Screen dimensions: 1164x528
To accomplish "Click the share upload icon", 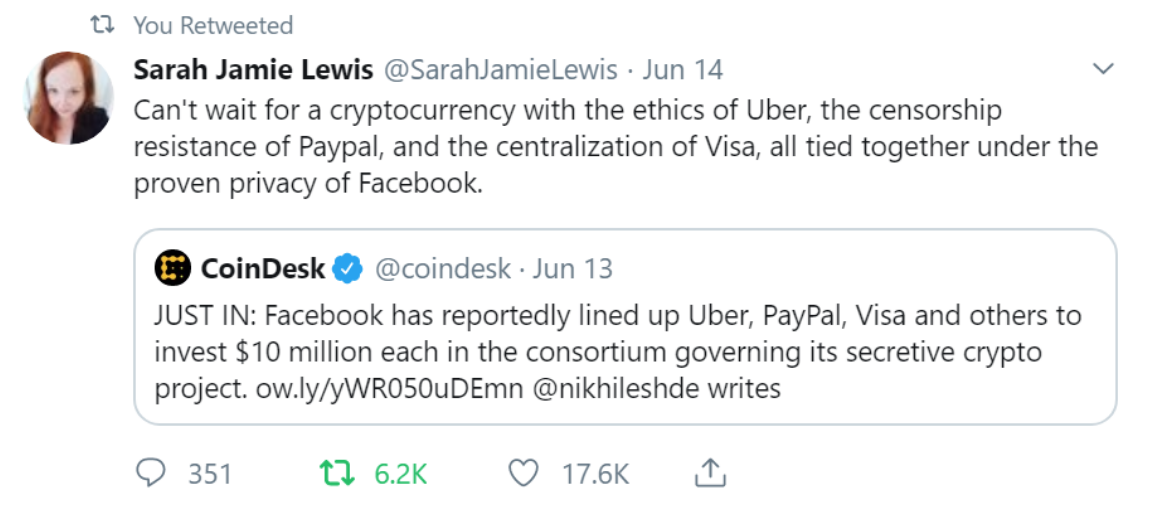I will pos(708,473).
